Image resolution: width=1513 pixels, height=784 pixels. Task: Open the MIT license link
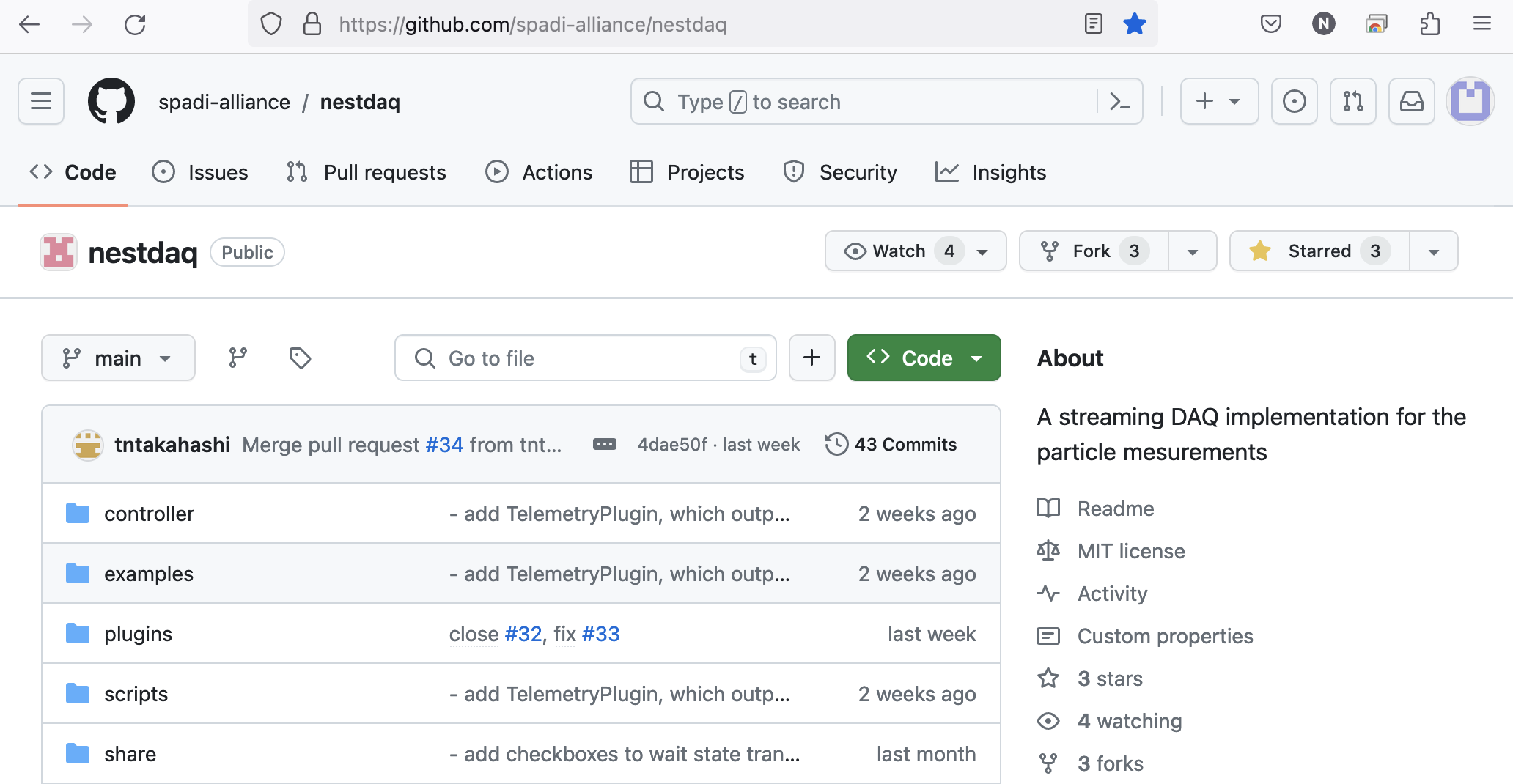coord(1130,551)
